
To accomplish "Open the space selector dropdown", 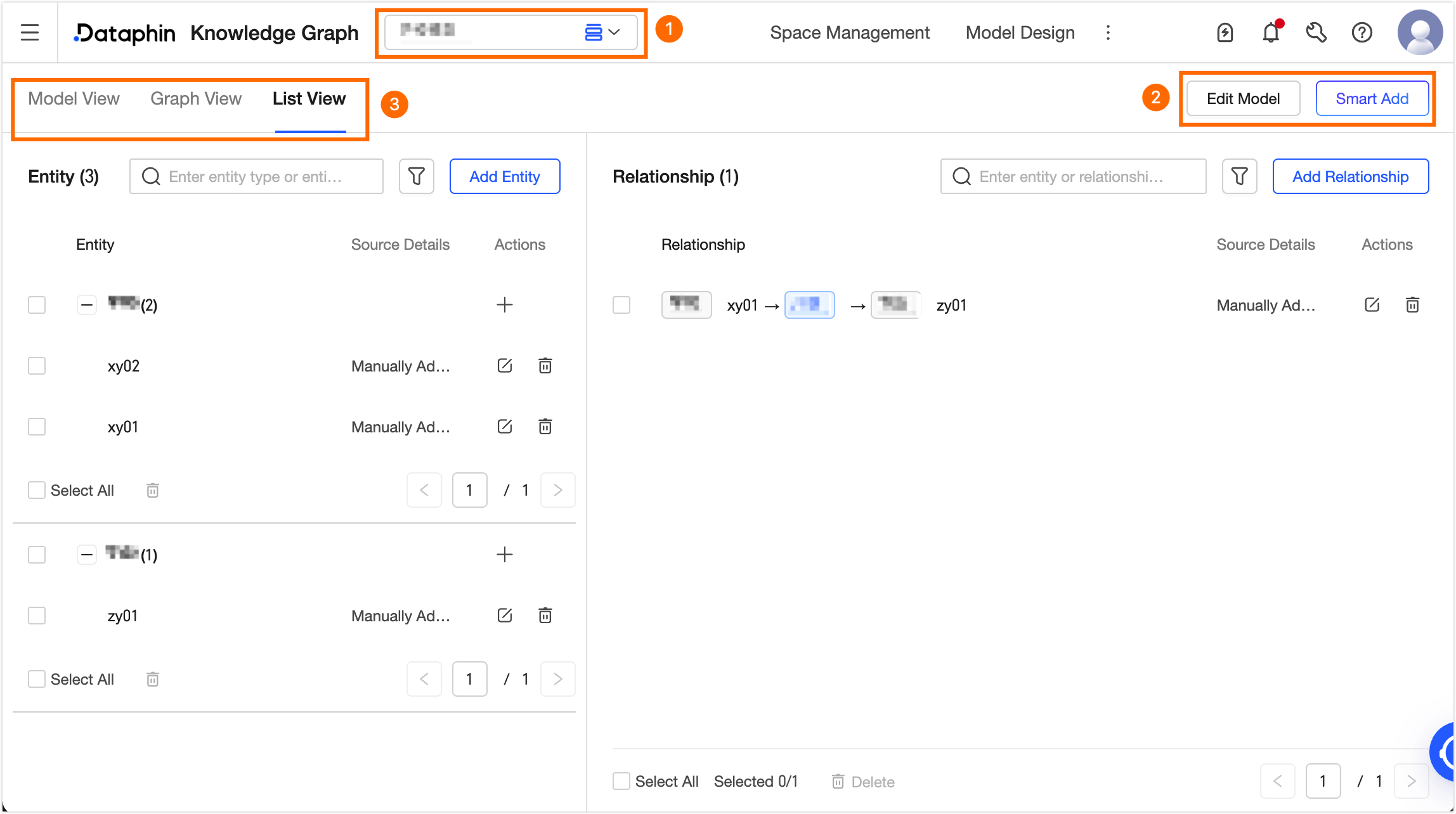I will pos(511,32).
